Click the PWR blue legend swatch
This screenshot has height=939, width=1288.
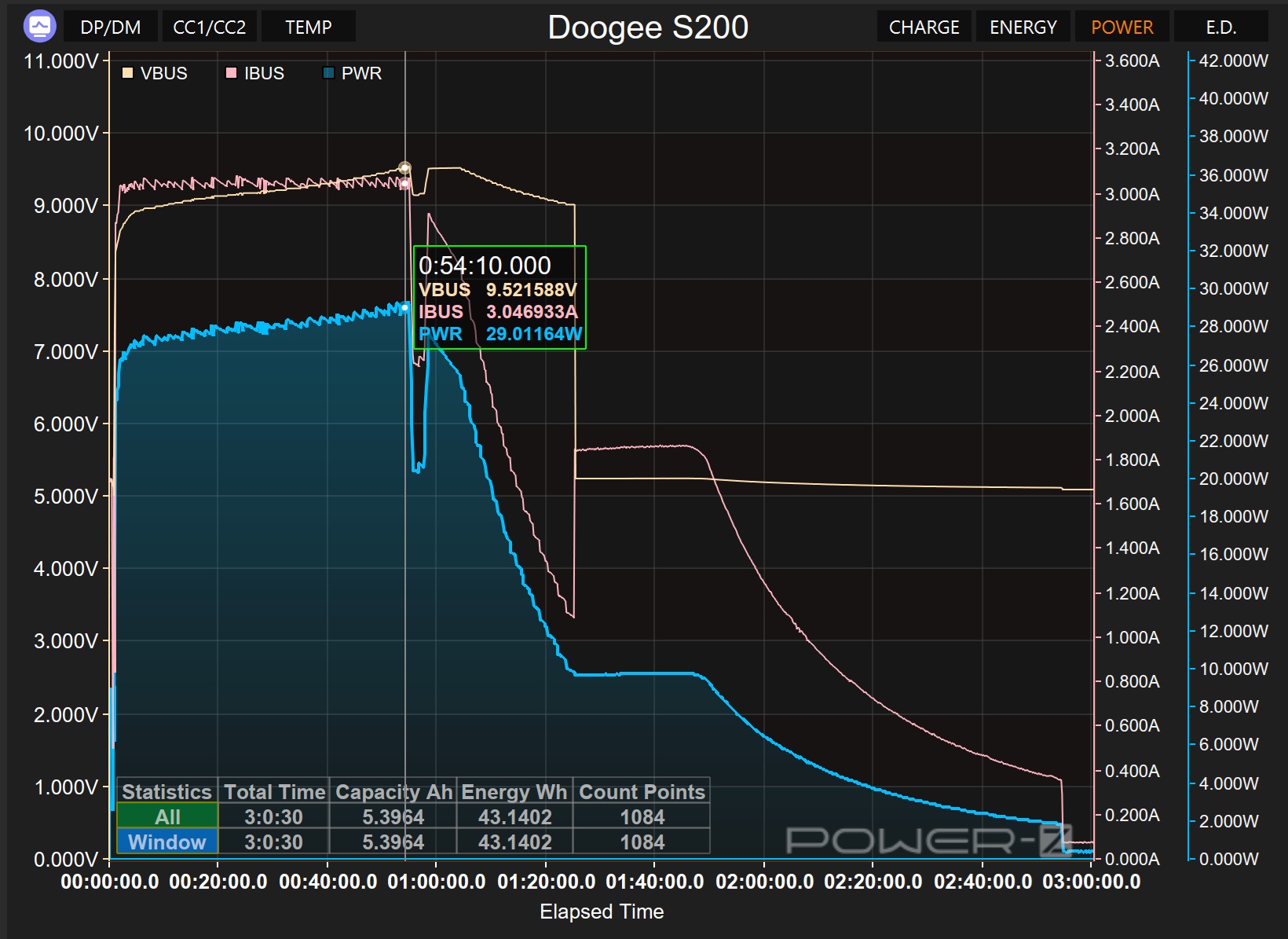point(328,73)
